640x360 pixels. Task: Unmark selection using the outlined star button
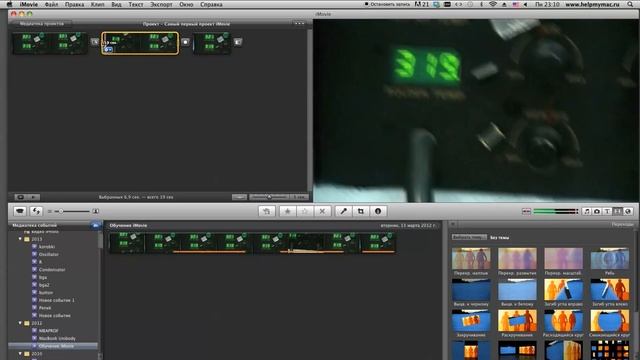(x=304, y=211)
